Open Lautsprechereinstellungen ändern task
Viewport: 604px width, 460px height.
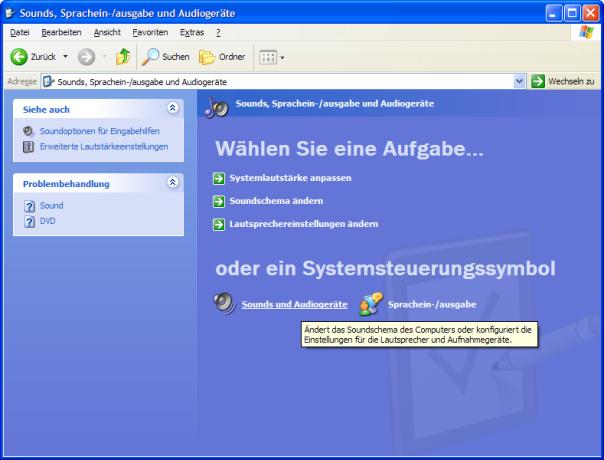(303, 224)
